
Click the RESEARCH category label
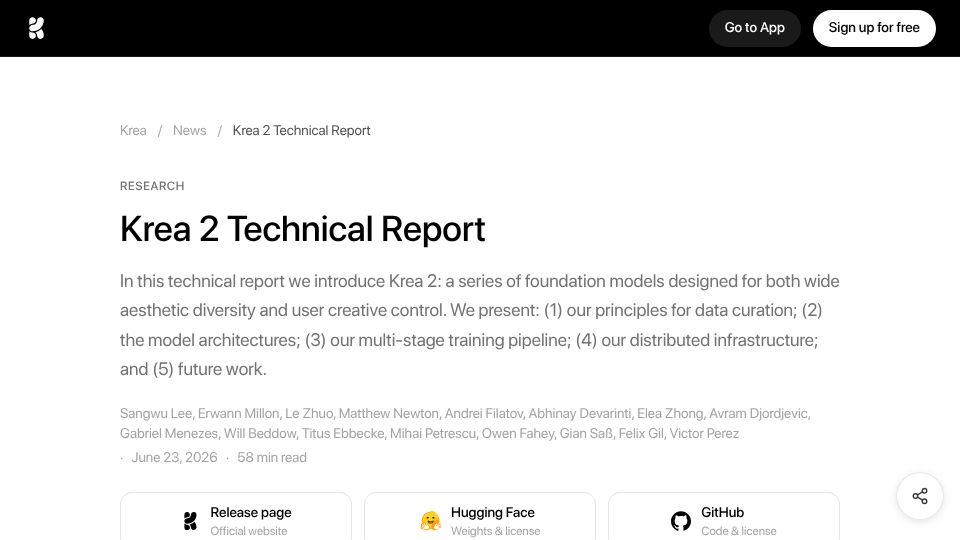[152, 186]
